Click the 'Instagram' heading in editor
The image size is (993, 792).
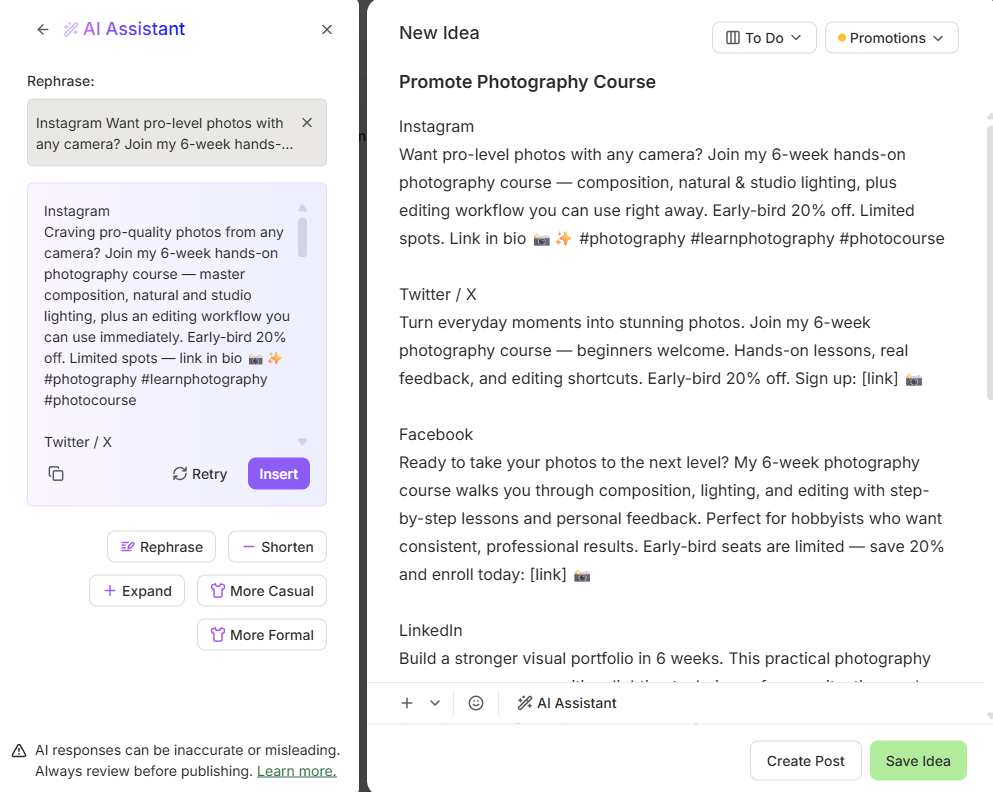point(436,127)
